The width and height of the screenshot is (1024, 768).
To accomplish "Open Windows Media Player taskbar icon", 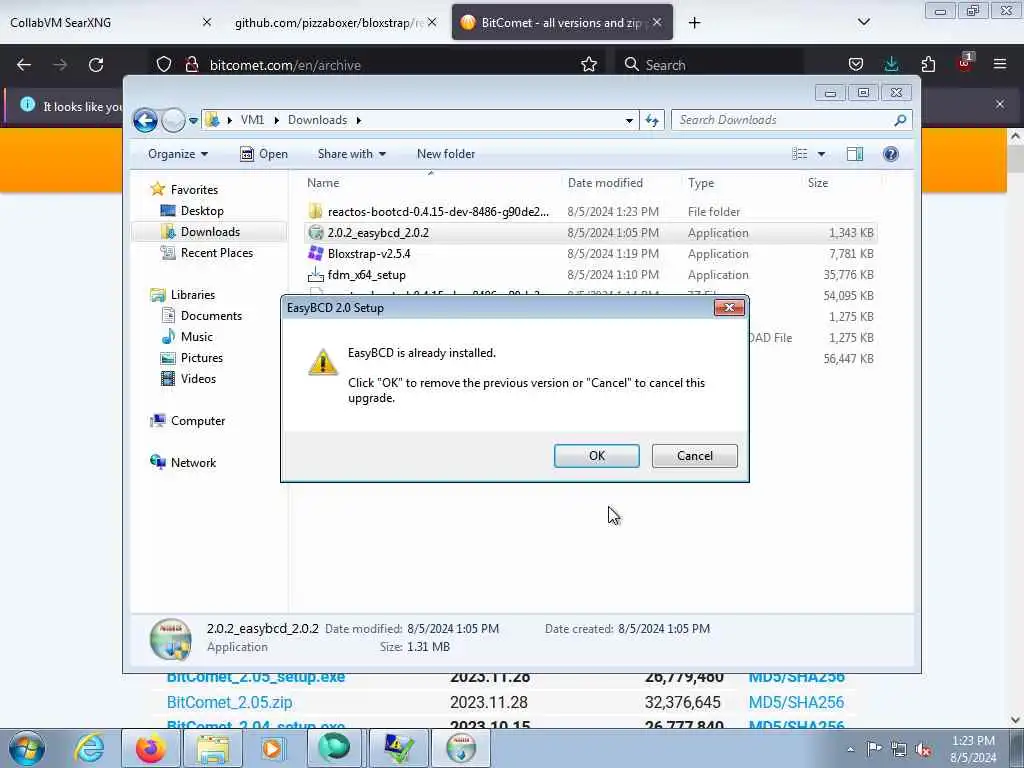I will [x=272, y=748].
